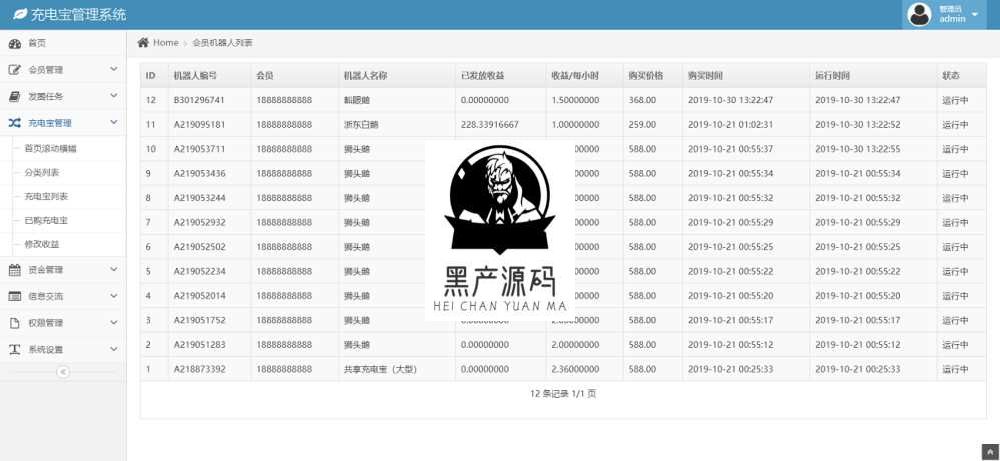Click robot number A219053436
This screenshot has width=1000, height=461.
tap(199, 173)
